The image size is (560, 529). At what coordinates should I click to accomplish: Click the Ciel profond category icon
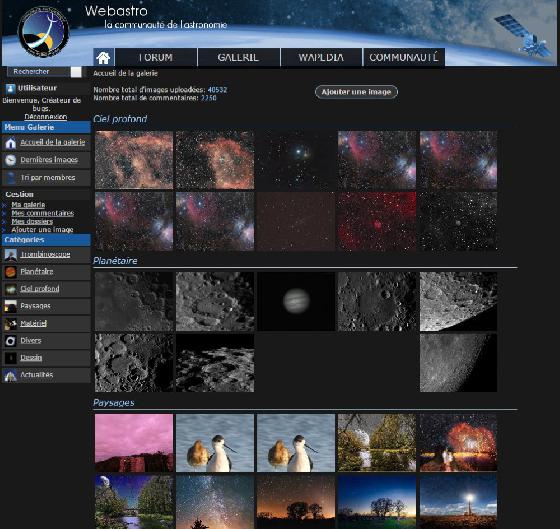[x=10, y=289]
